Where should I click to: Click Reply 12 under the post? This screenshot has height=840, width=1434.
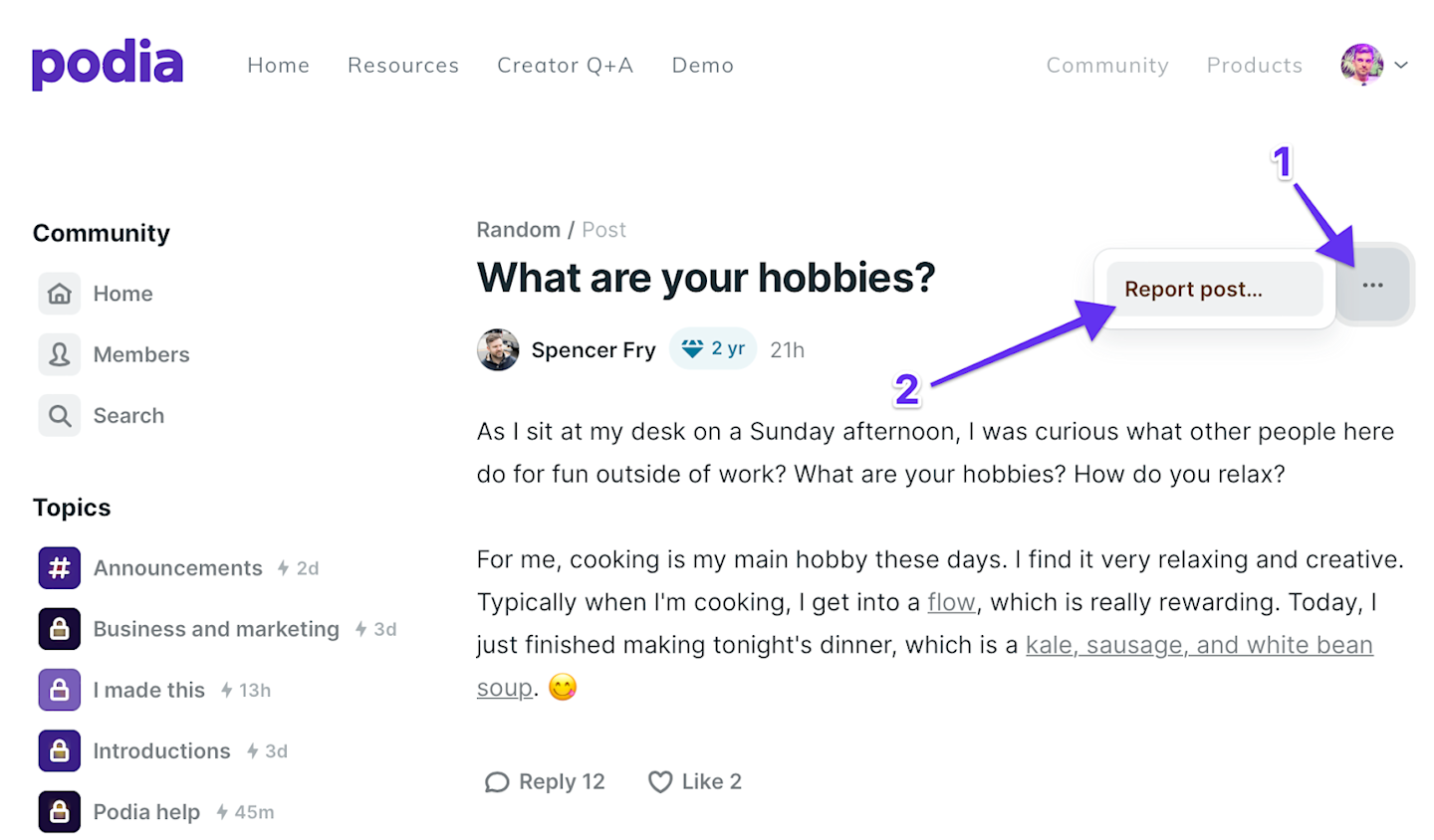coord(545,782)
